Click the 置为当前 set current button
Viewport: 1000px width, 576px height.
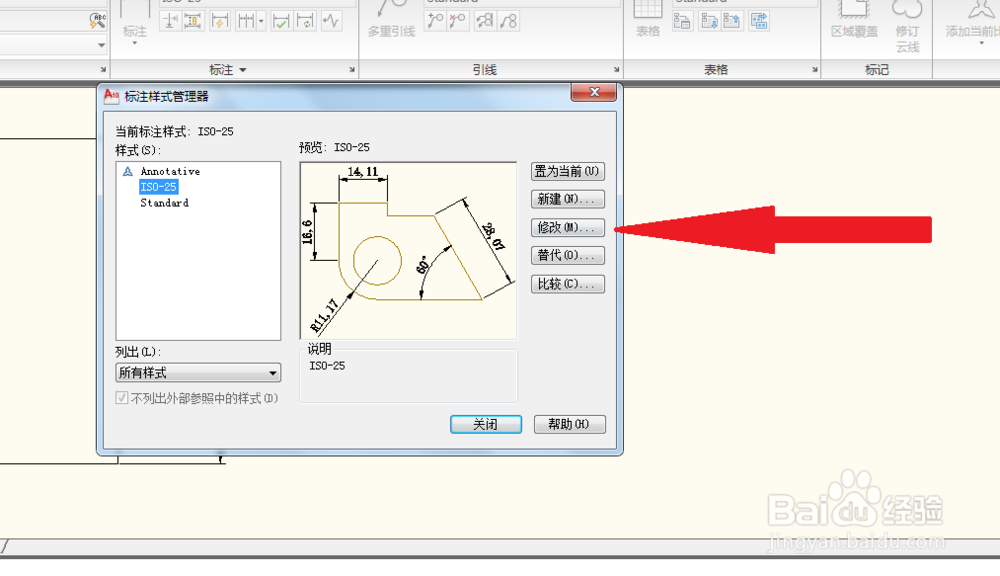[x=568, y=171]
